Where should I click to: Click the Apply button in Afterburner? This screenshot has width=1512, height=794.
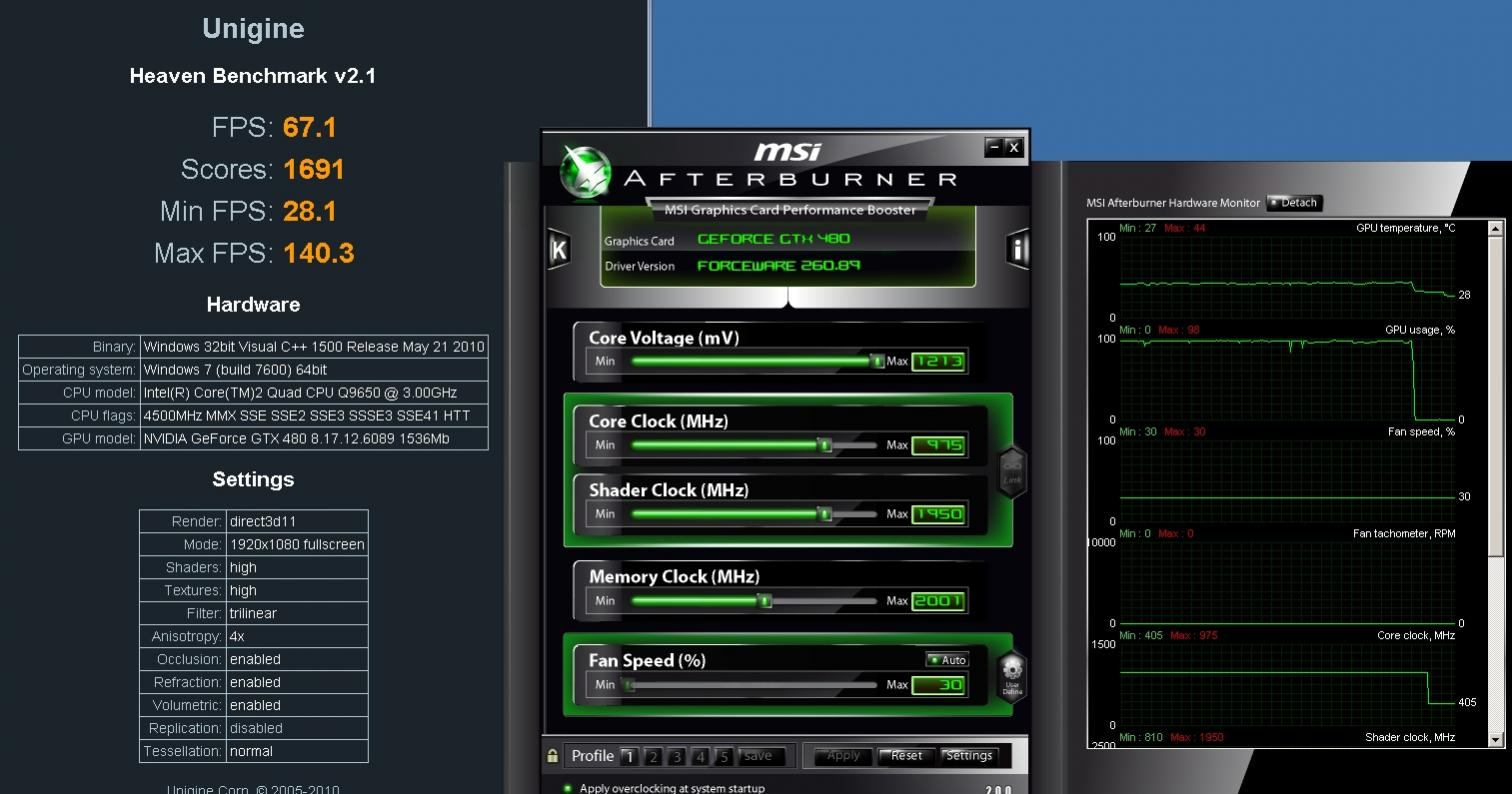click(x=843, y=756)
